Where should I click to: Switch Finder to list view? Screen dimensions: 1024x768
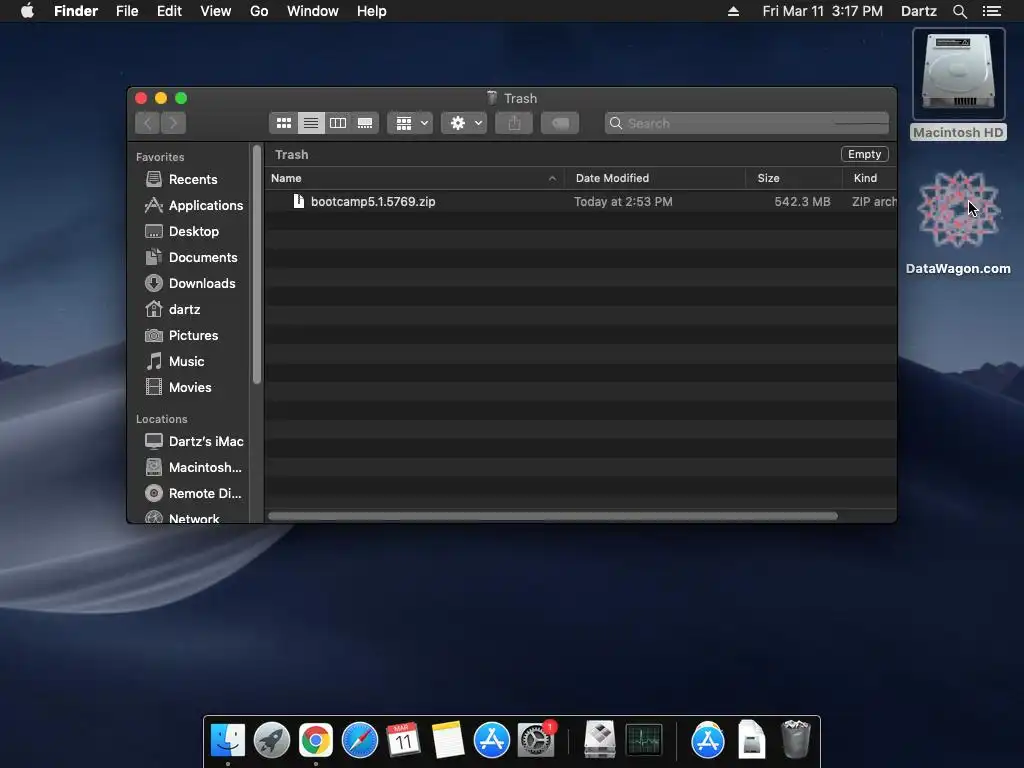tap(311, 123)
